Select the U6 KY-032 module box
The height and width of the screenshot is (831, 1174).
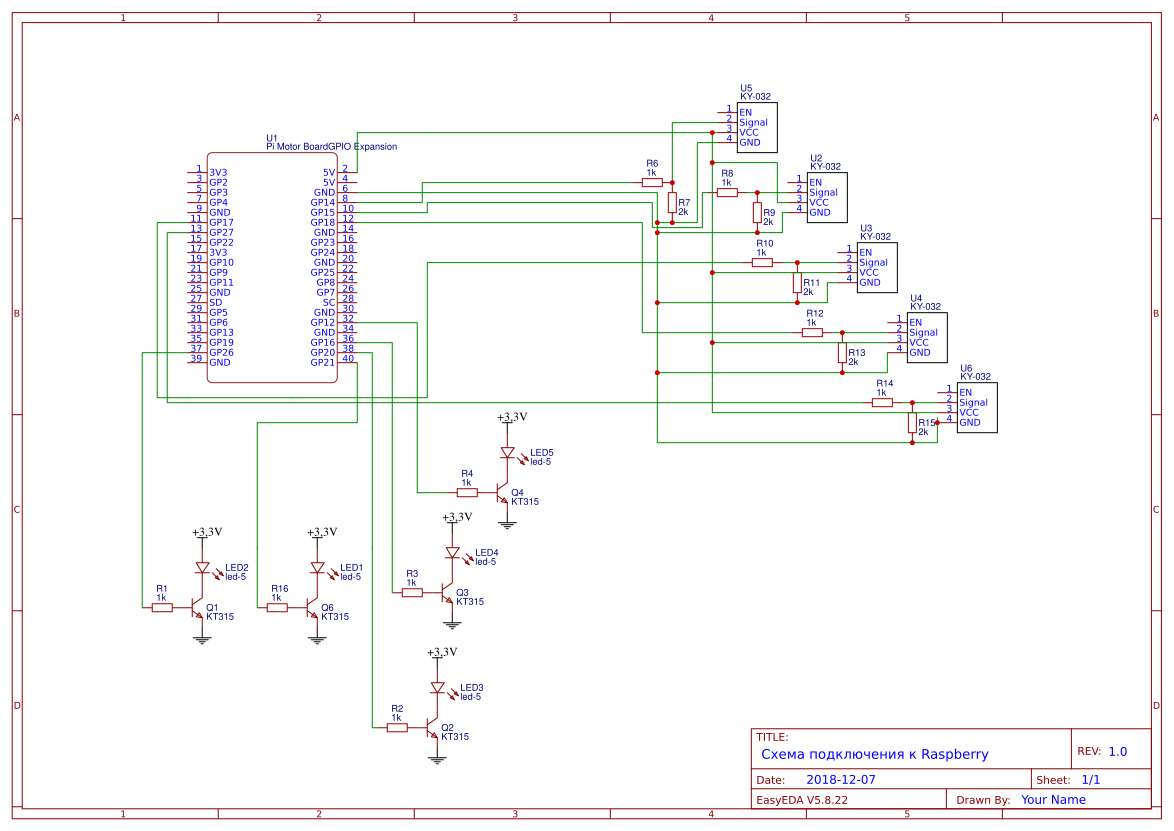(x=977, y=407)
